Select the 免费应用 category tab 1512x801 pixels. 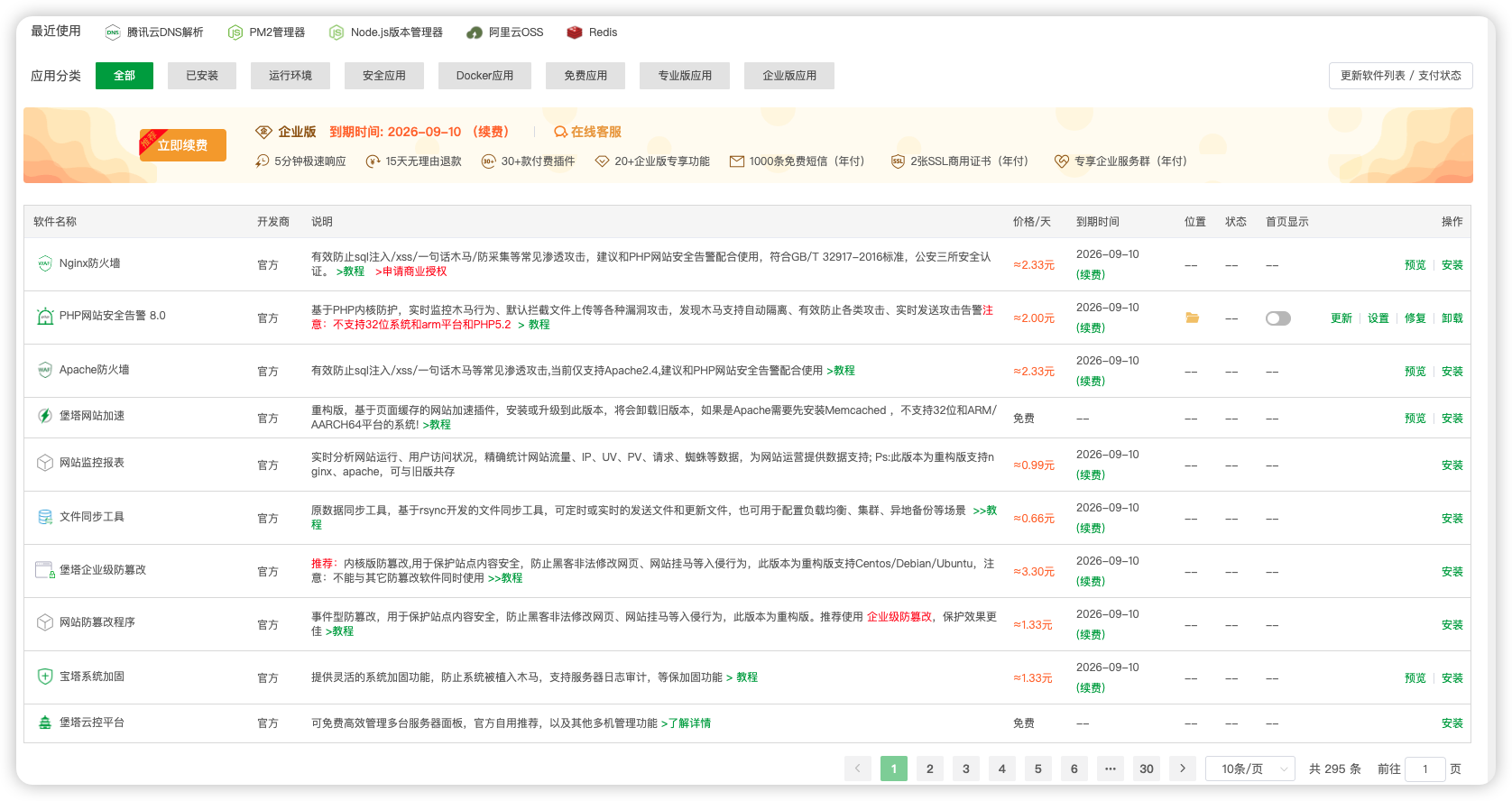585,76
